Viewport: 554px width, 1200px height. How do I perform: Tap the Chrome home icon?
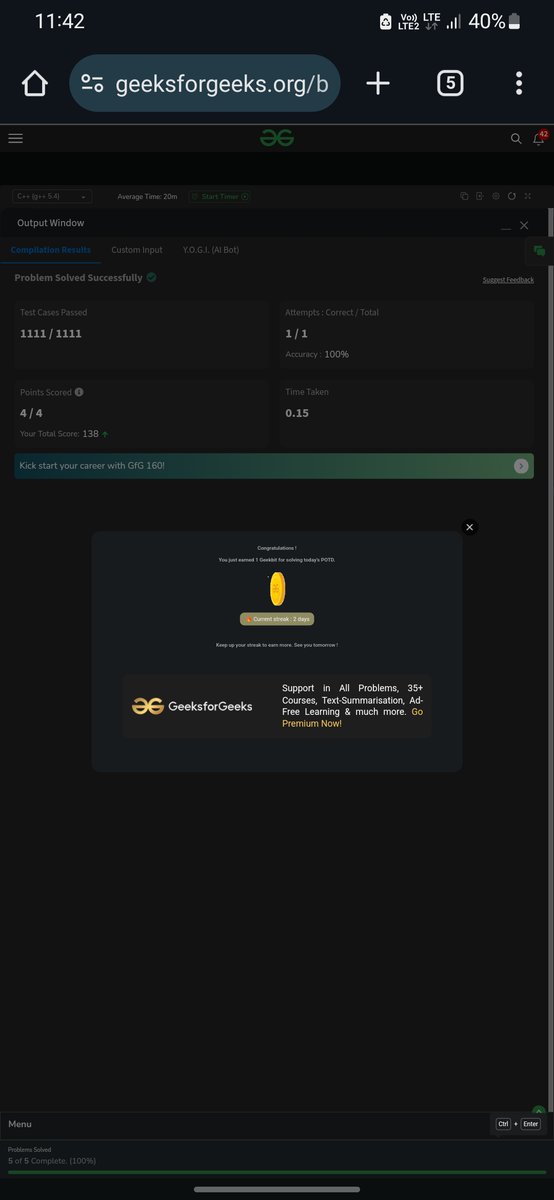(35, 84)
